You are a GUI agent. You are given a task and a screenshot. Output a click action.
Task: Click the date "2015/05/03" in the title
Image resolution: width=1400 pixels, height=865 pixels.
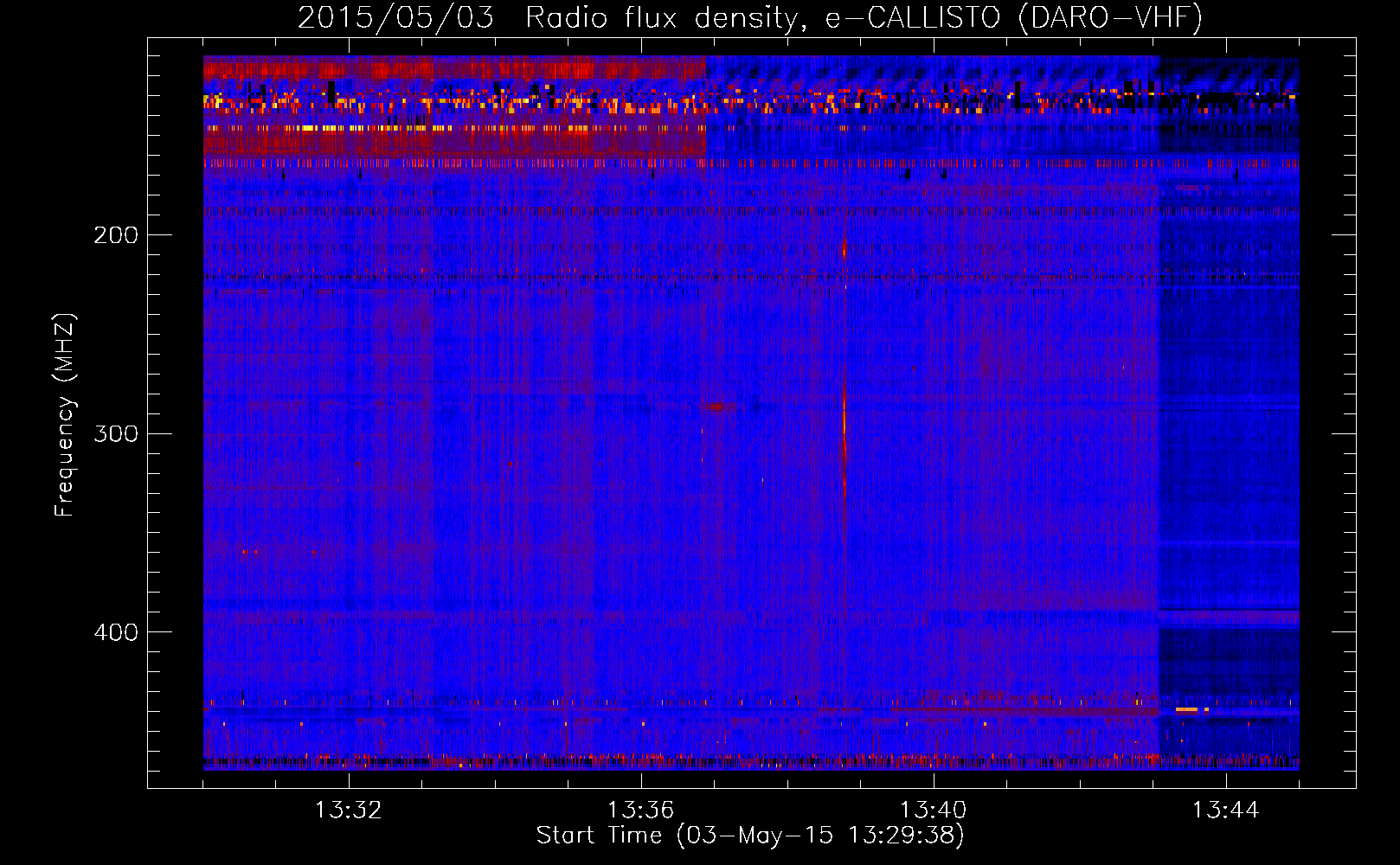click(x=395, y=17)
